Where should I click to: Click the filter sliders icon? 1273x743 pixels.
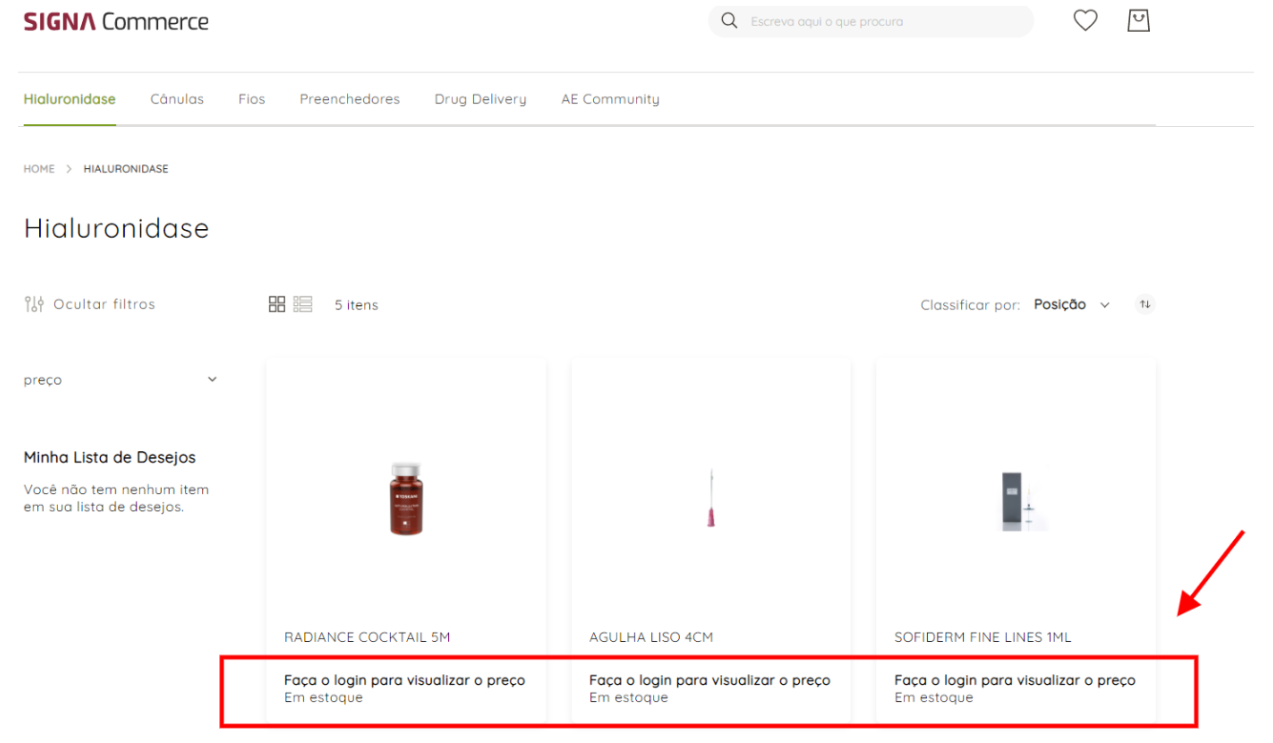tap(34, 304)
